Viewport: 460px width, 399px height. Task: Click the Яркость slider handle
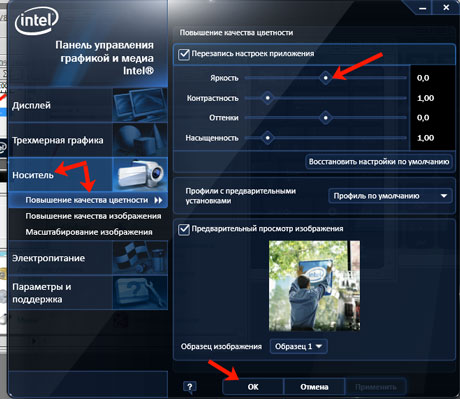(x=326, y=78)
